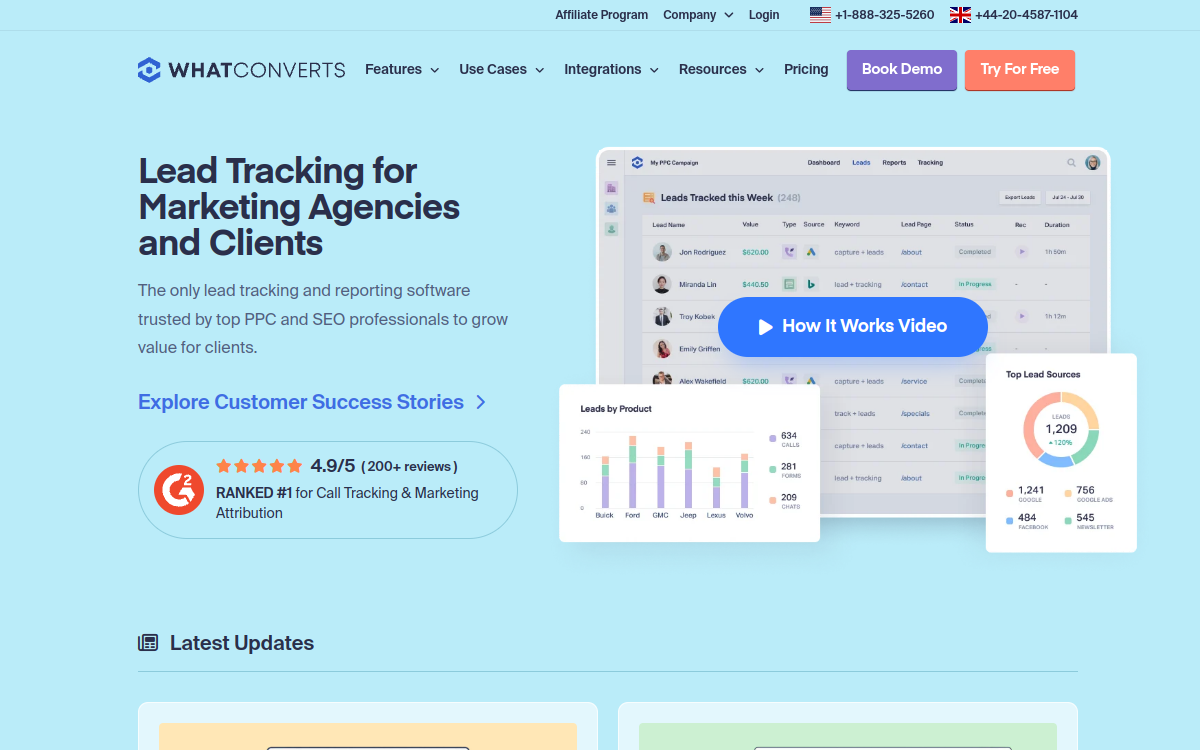Click the search magnifier in dashboard preview
Viewport: 1200px width, 750px height.
point(1072,163)
